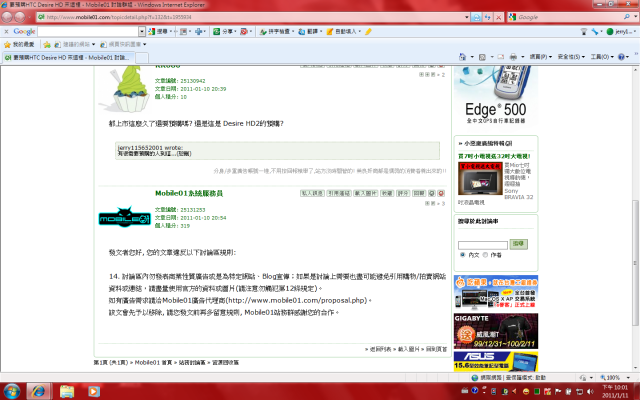Viewport: 640px width, 400px height.
Task: Expand the 網頁快訊圖庫 dropdown
Action: pos(144,44)
